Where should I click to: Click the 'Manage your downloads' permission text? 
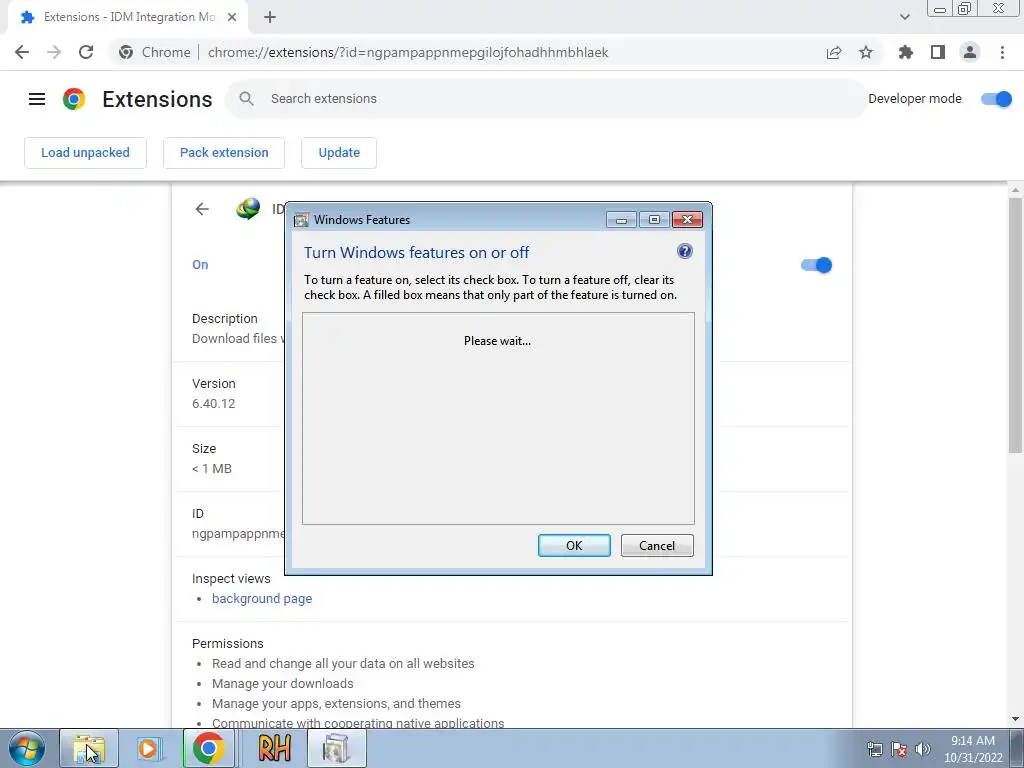(x=283, y=684)
